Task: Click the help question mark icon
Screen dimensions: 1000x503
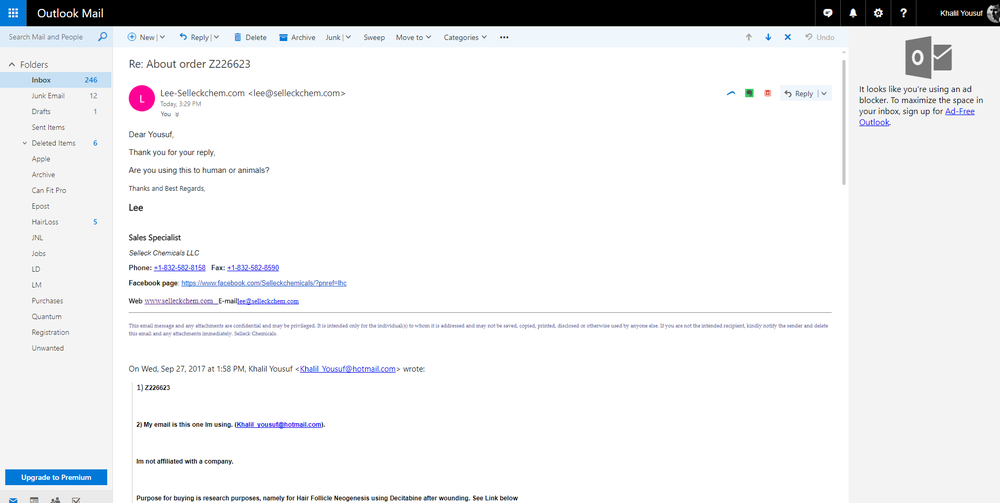Action: tap(903, 13)
